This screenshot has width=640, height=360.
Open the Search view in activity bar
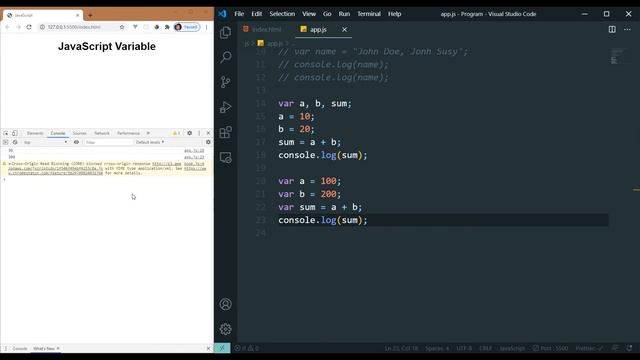tap(225, 57)
